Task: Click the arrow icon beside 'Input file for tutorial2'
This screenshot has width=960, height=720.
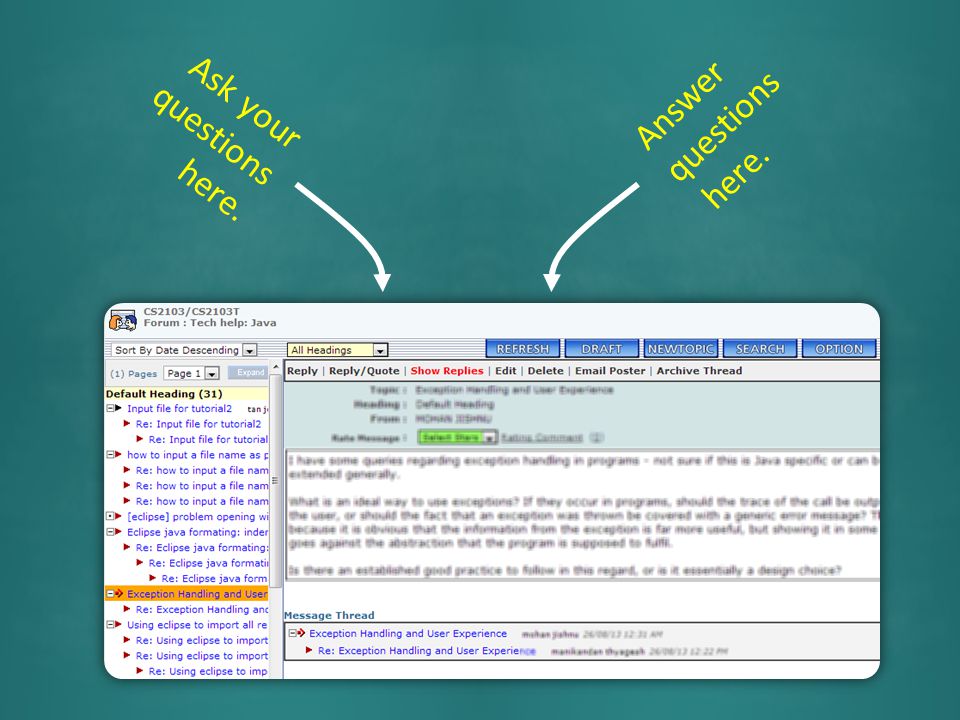Action: pos(118,408)
